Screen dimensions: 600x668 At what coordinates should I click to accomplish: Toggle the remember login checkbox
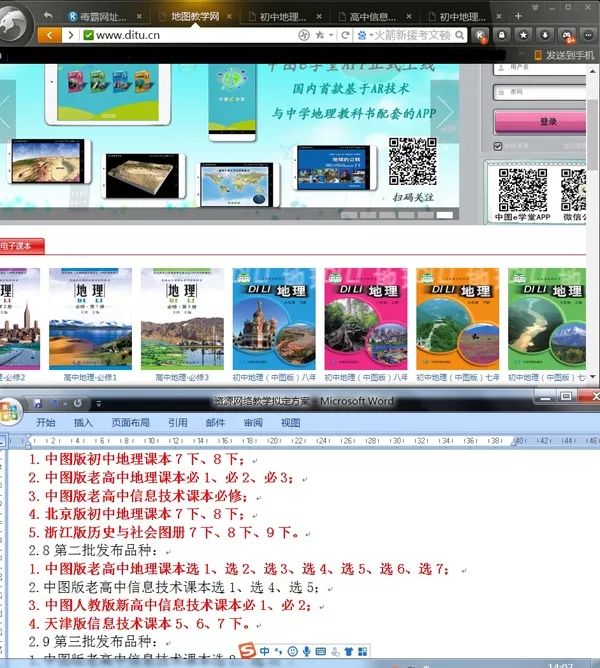click(497, 146)
